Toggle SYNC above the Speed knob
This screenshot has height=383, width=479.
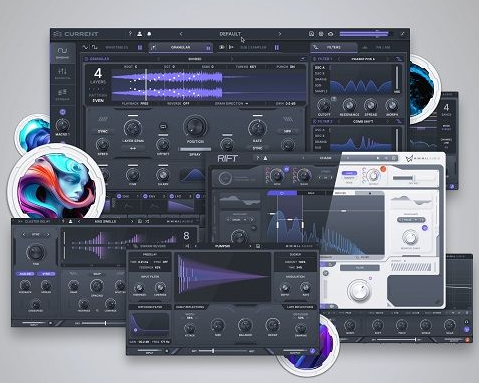point(102,132)
